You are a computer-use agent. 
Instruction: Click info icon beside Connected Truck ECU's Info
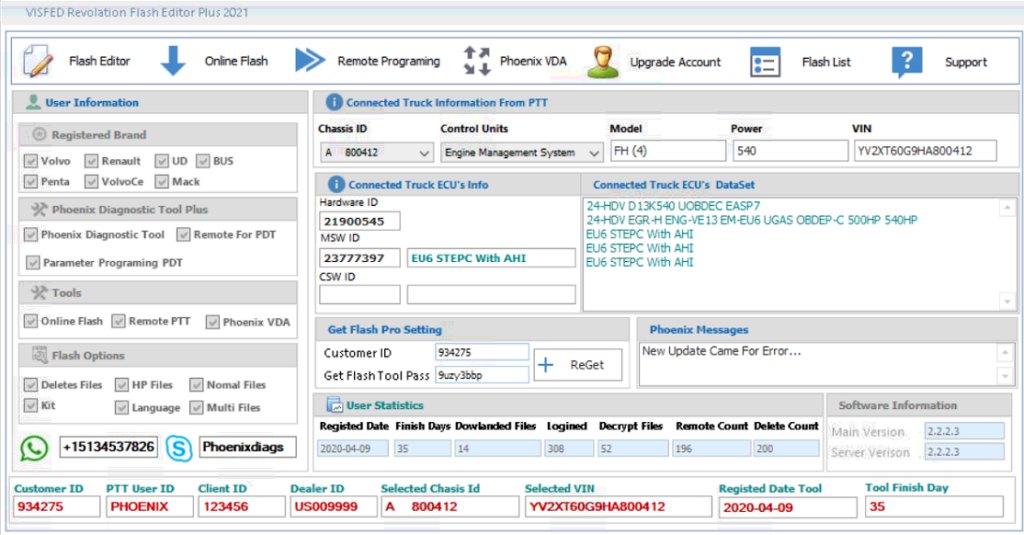[x=336, y=184]
